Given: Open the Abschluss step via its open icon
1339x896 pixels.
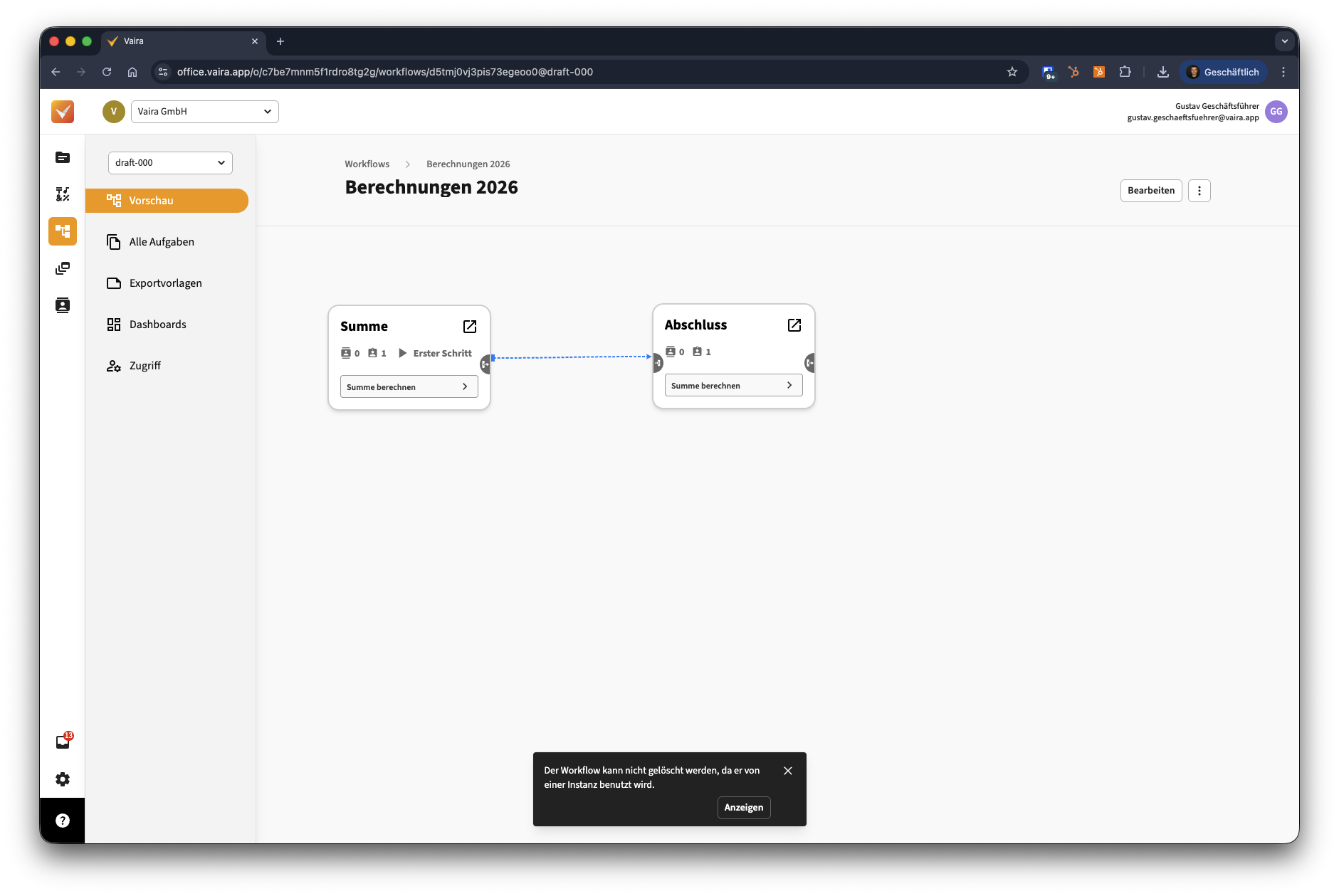Looking at the screenshot, I should [794, 325].
